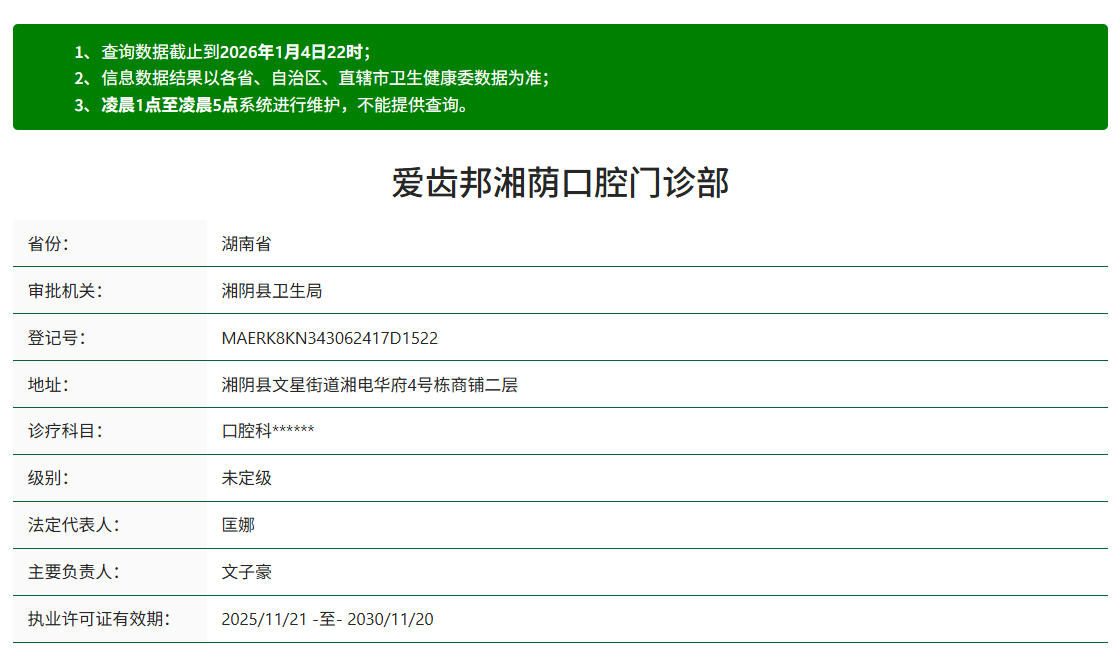Click the bold text 凌晨1点至凌晨5点

pos(168,104)
